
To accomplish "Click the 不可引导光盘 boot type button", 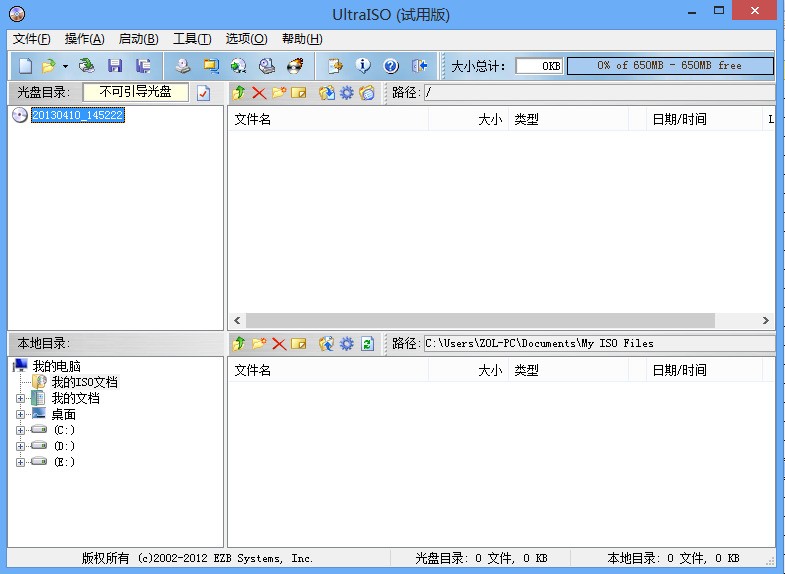I will (x=135, y=92).
